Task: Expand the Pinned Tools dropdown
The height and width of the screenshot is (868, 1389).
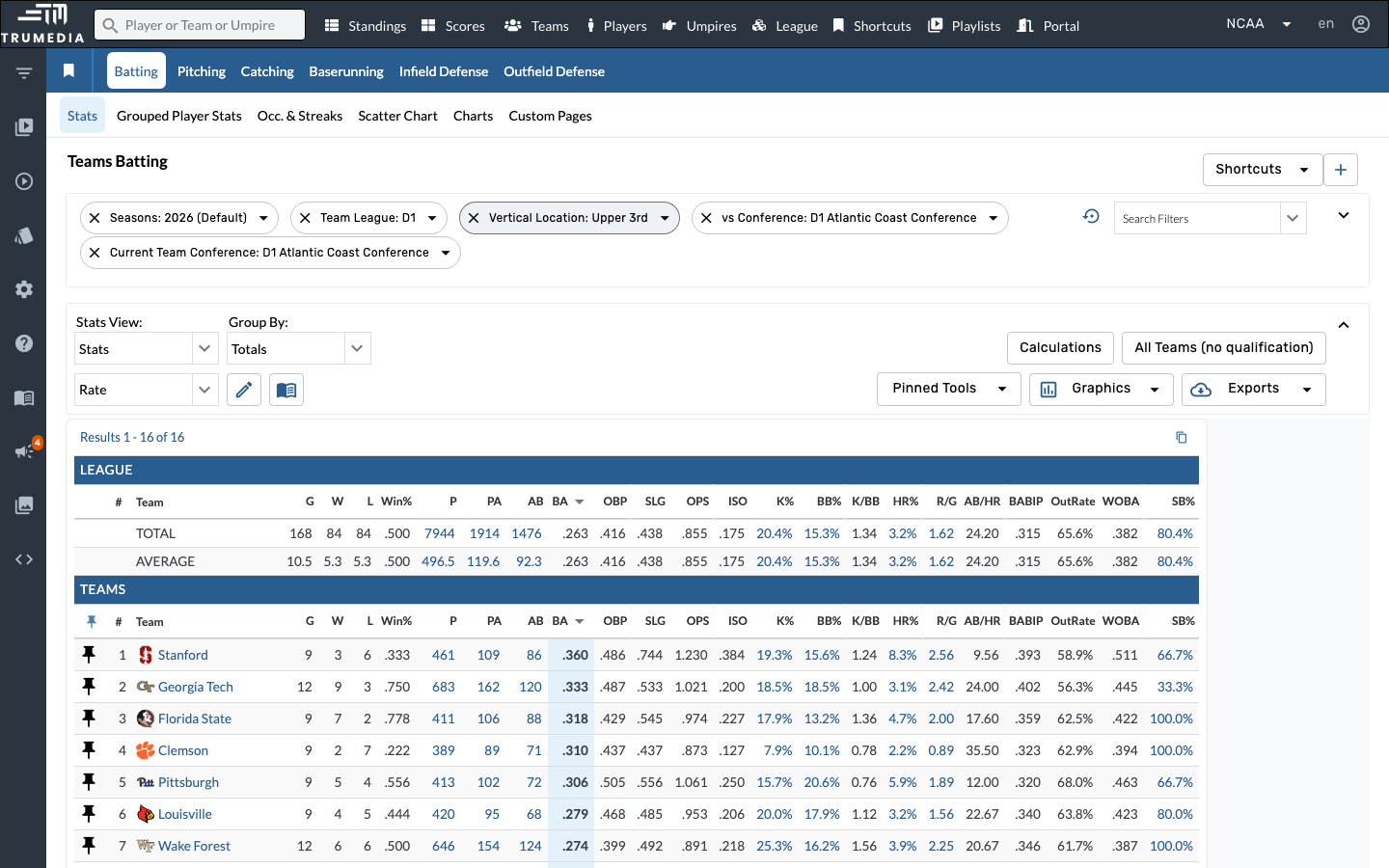Action: point(949,389)
